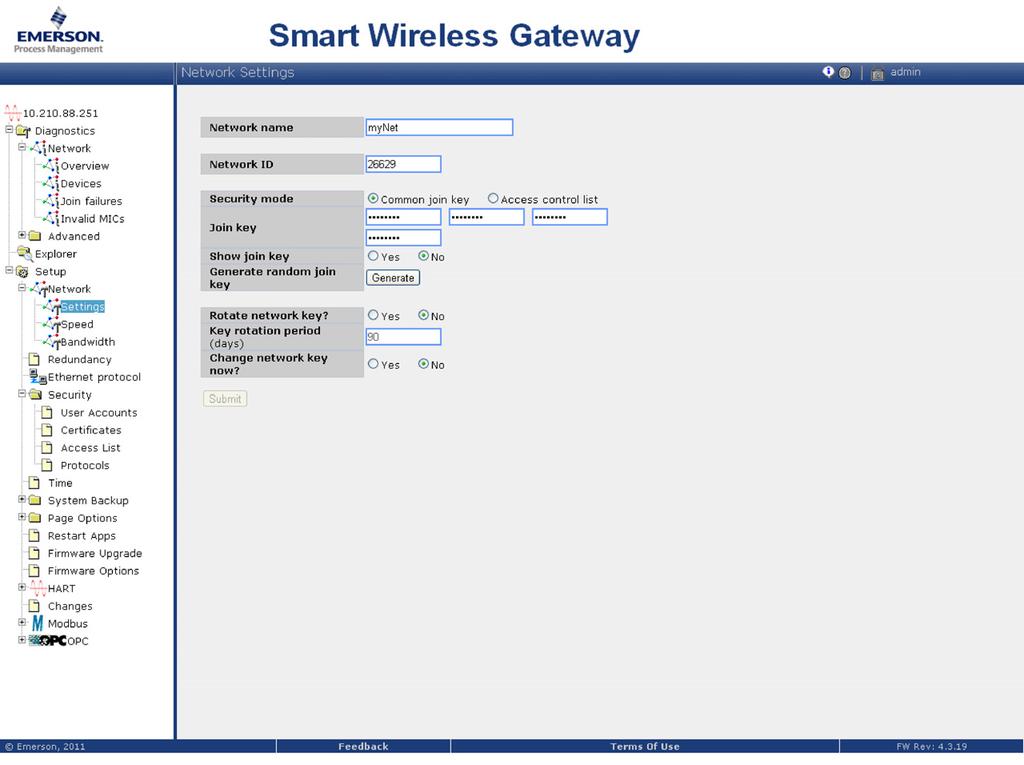Click the Join failures network icon
The image size is (1024, 765).
(x=51, y=201)
